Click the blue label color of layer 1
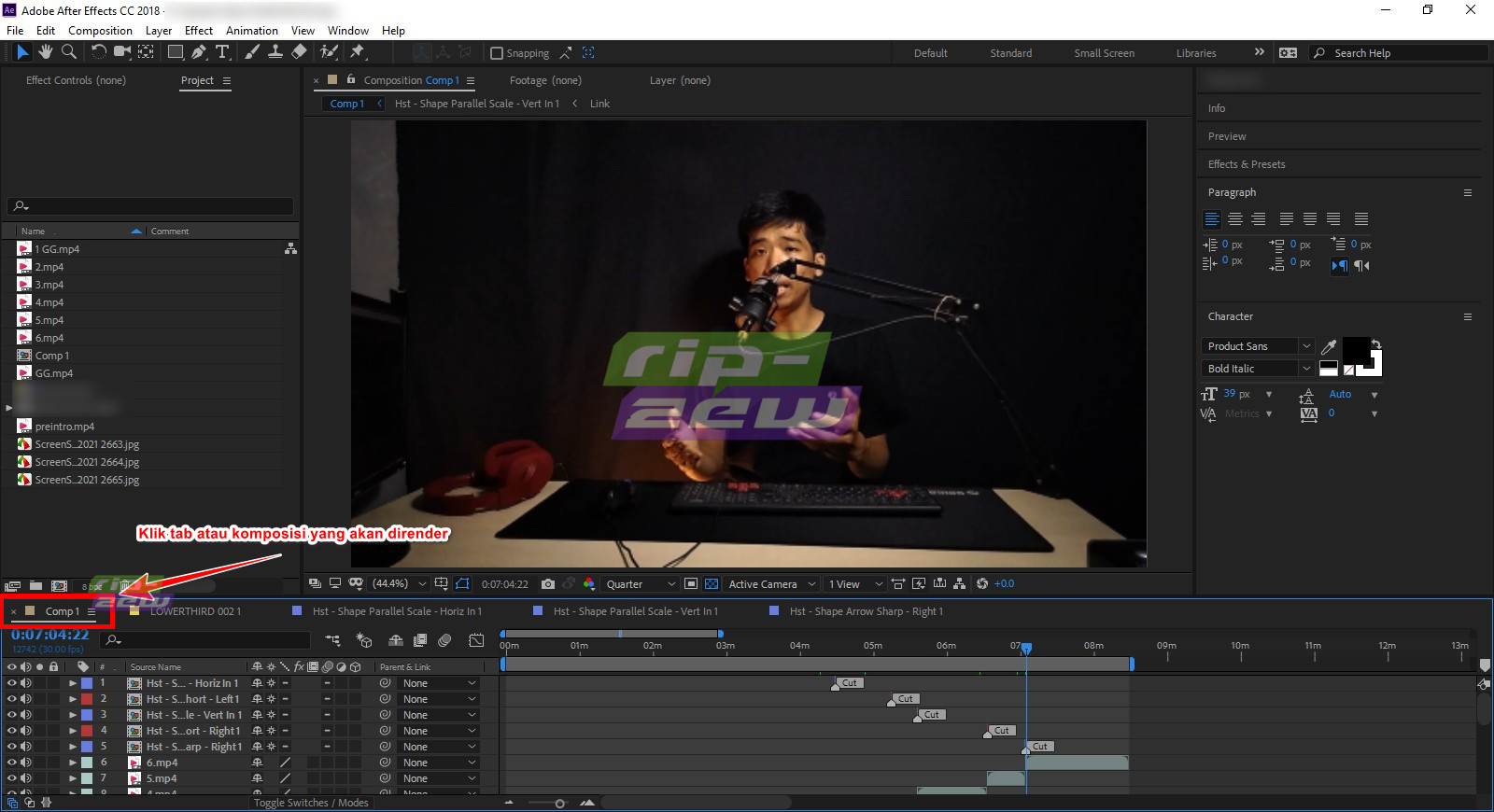 (87, 683)
